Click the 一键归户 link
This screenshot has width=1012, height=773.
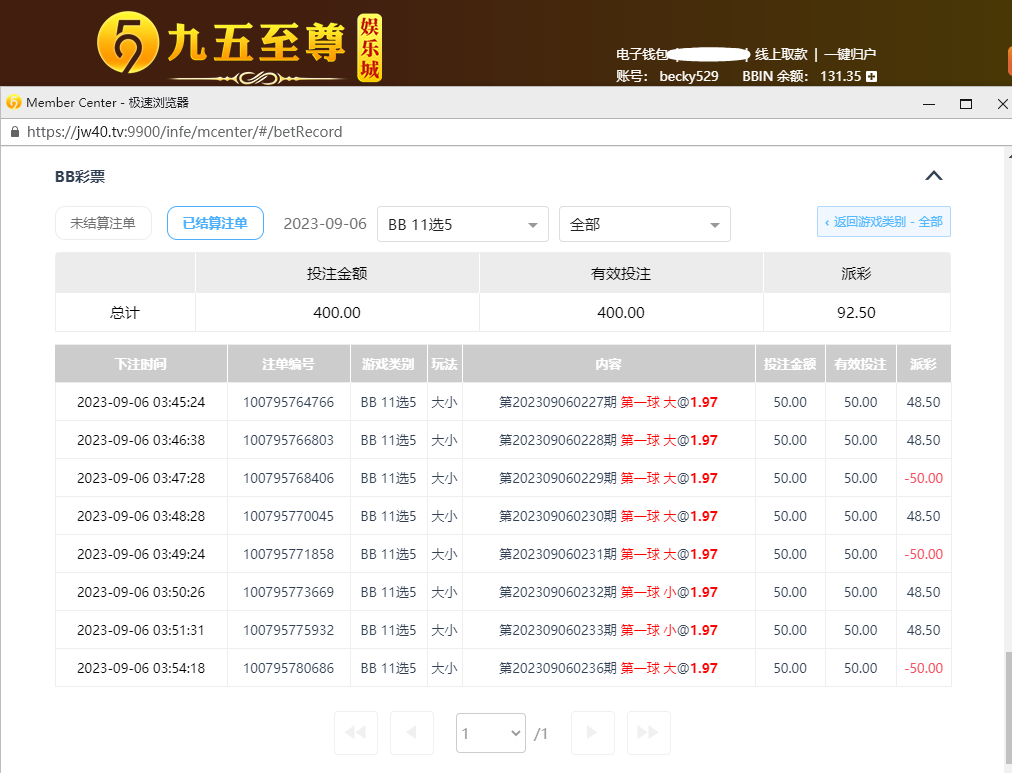850,54
